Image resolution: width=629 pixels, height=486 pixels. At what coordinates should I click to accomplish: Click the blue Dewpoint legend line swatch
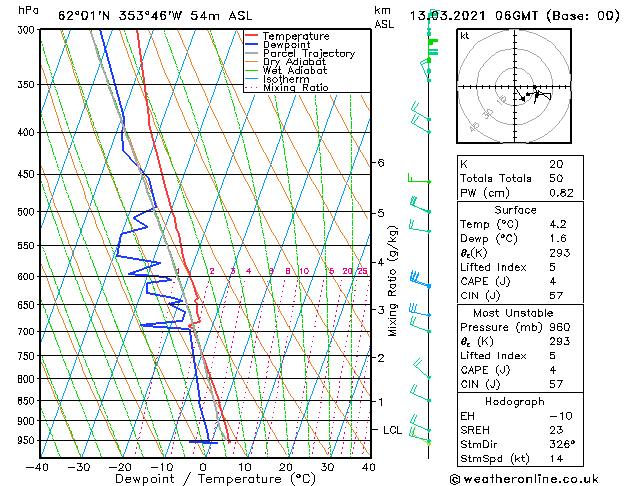(x=252, y=44)
